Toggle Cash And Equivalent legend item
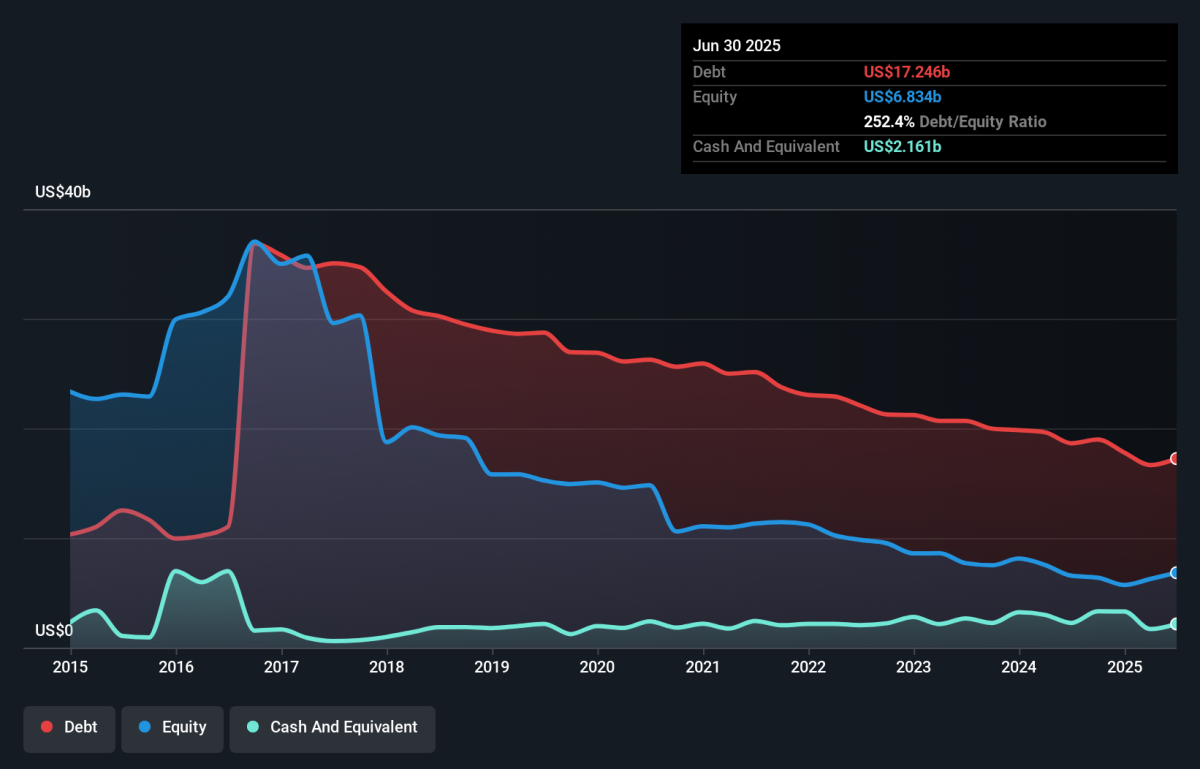The height and width of the screenshot is (769, 1200). click(332, 727)
